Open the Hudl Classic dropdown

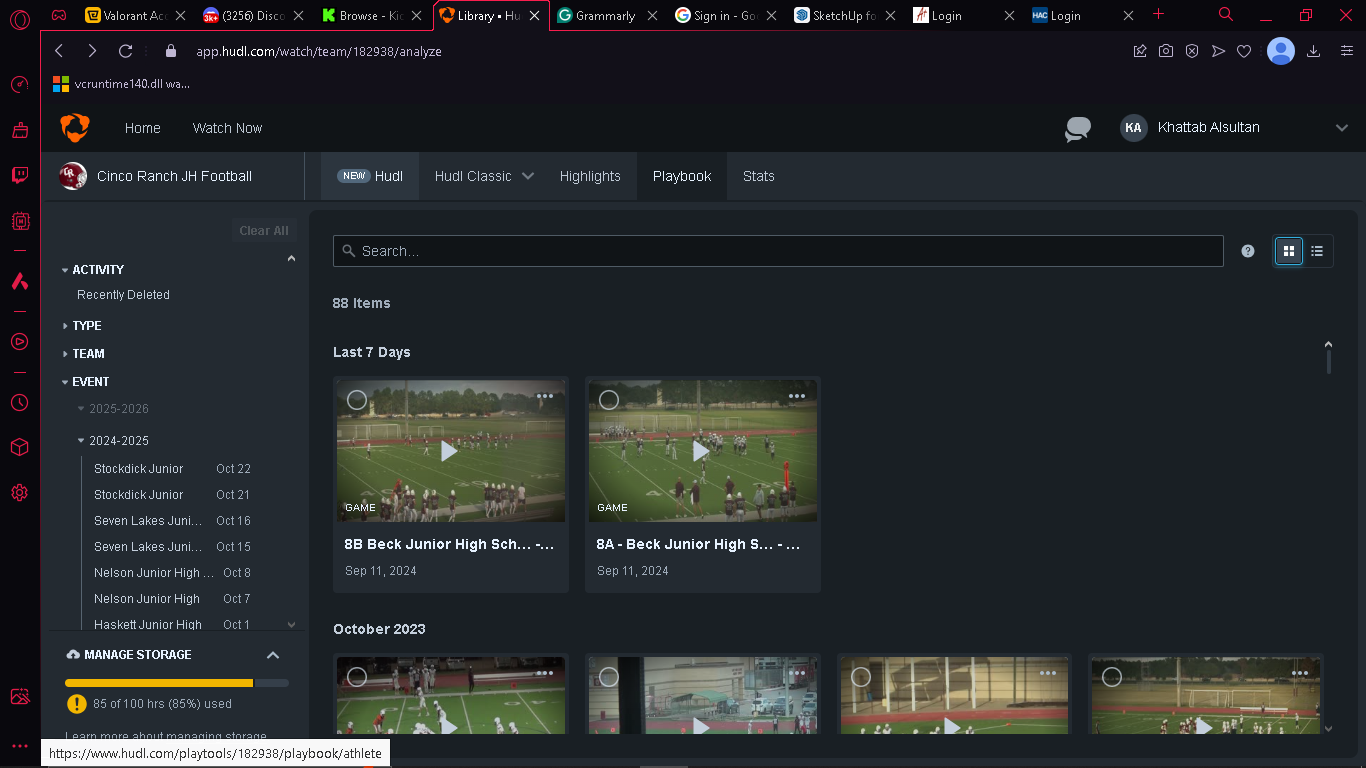484,176
